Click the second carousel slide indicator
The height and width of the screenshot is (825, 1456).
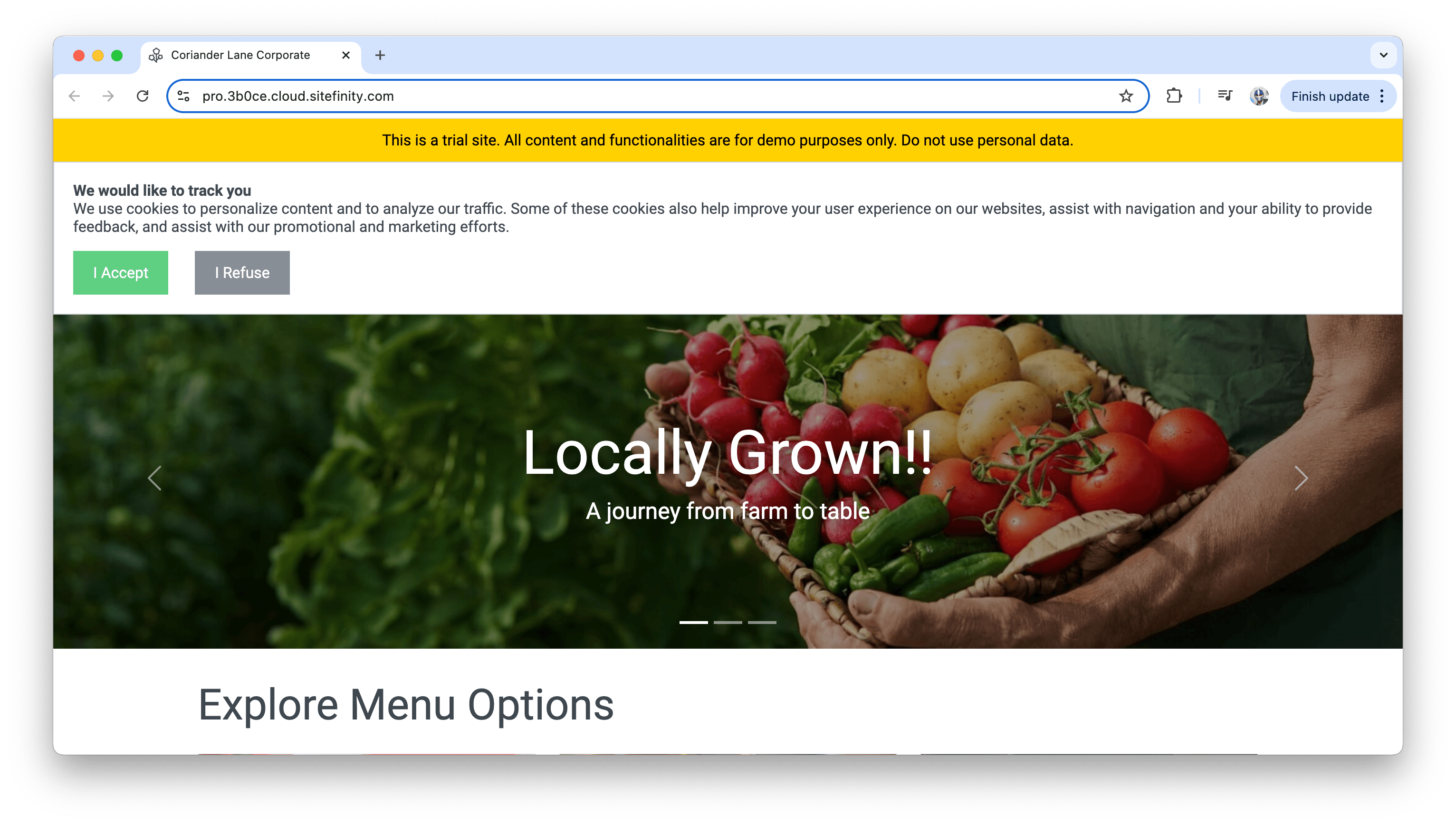click(x=727, y=622)
